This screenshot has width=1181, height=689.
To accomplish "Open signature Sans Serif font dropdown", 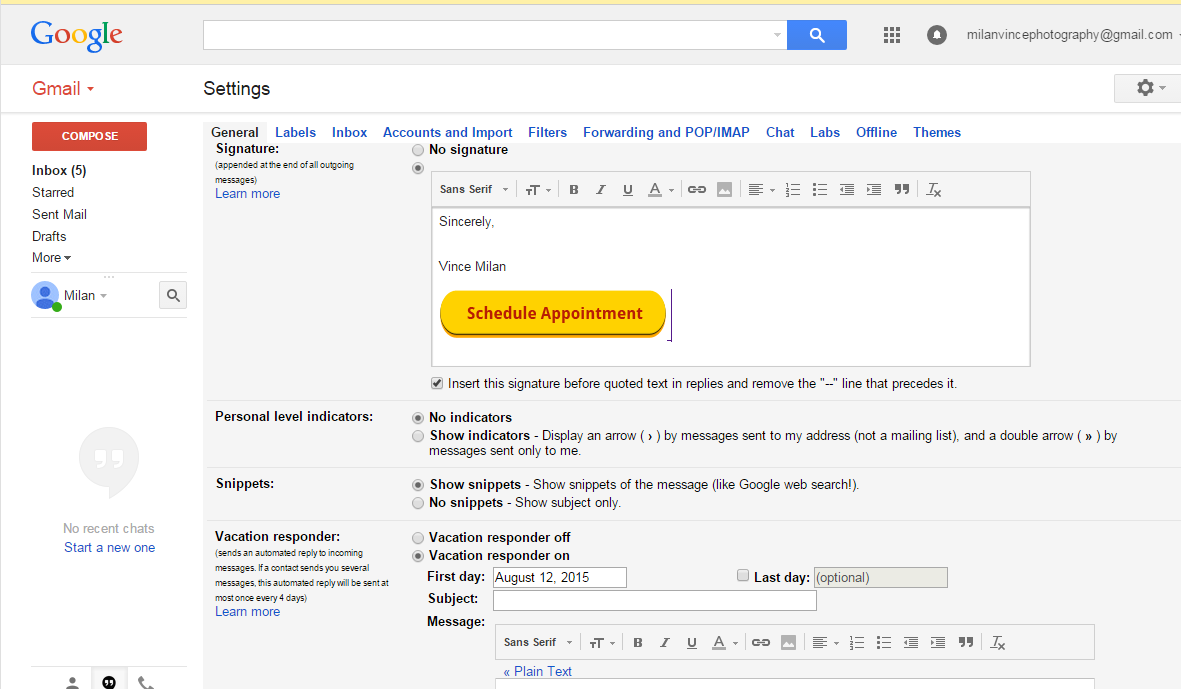I will (x=474, y=190).
